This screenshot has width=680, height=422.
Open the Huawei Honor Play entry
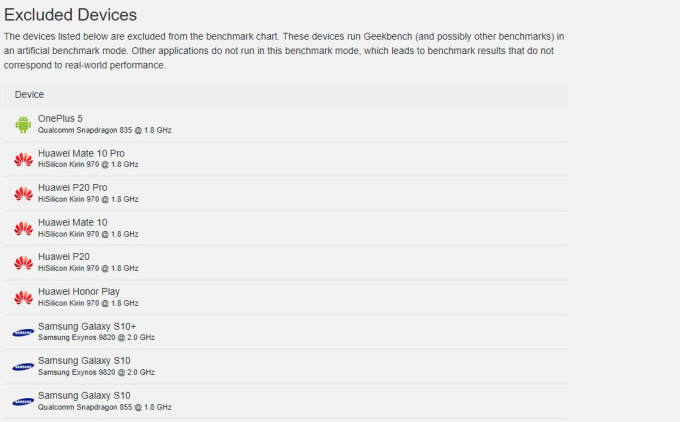[78, 291]
